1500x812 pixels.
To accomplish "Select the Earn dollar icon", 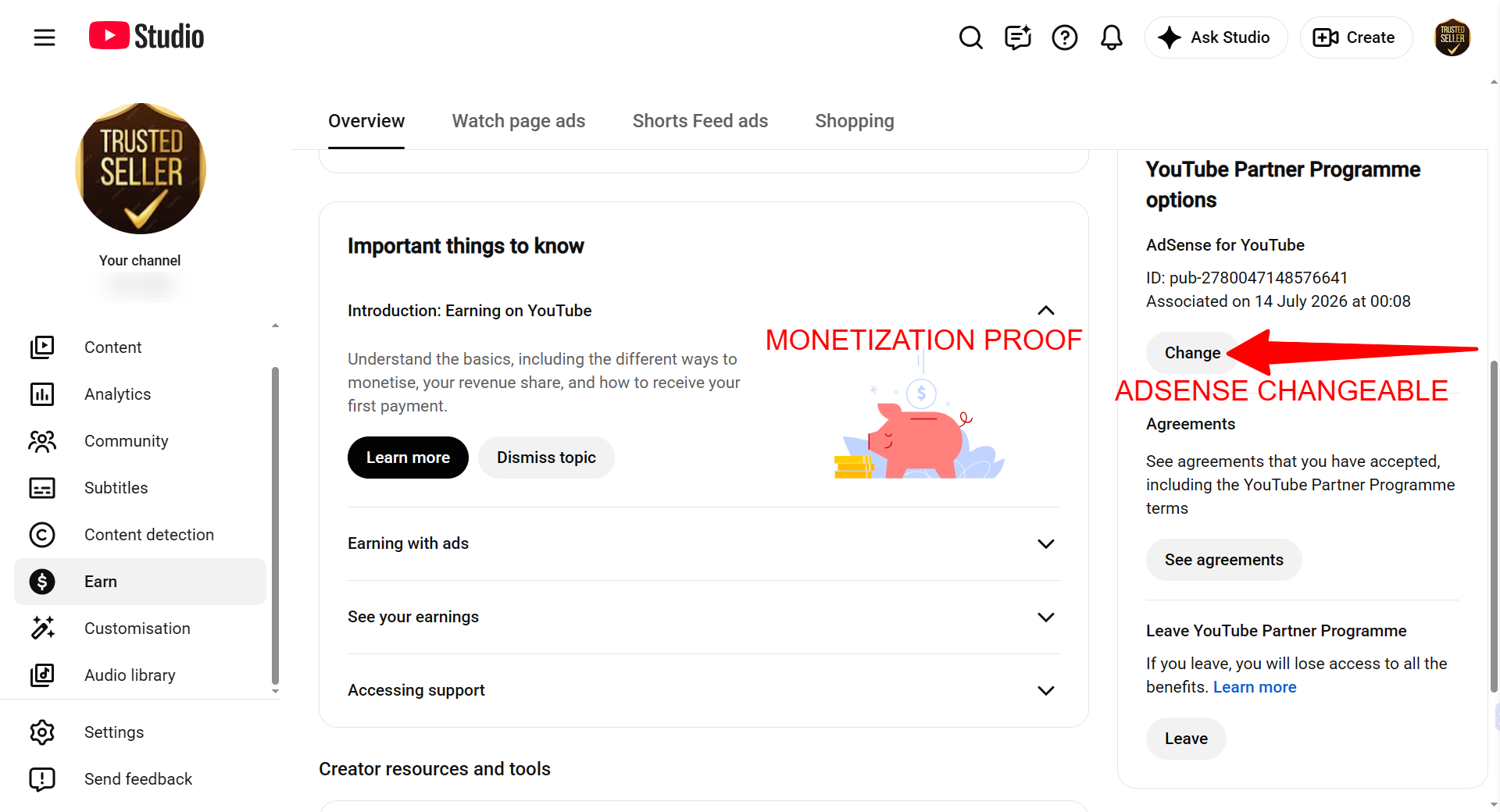I will 42,582.
